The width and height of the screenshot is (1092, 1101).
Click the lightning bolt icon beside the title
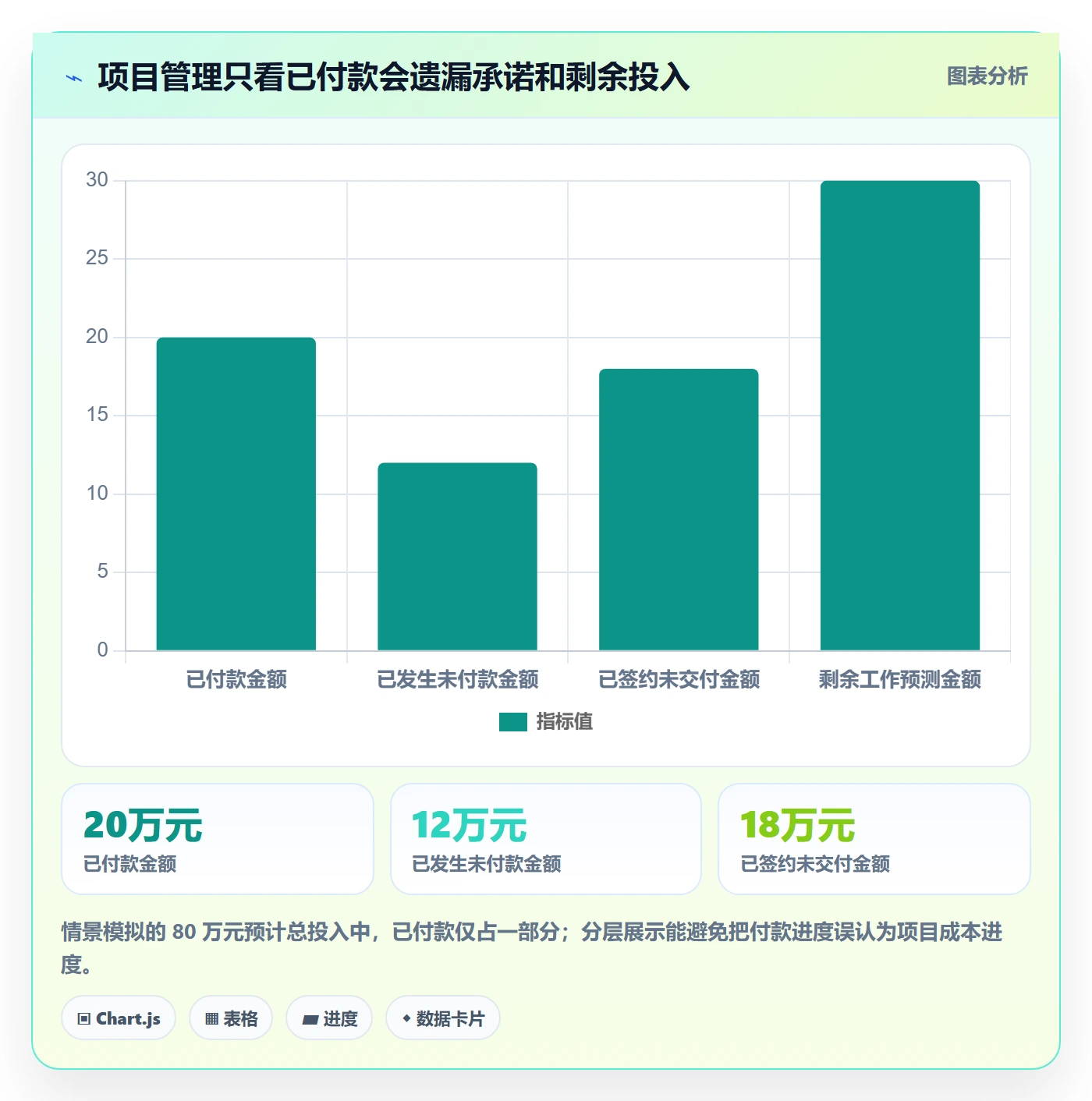pyautogui.click(x=74, y=78)
